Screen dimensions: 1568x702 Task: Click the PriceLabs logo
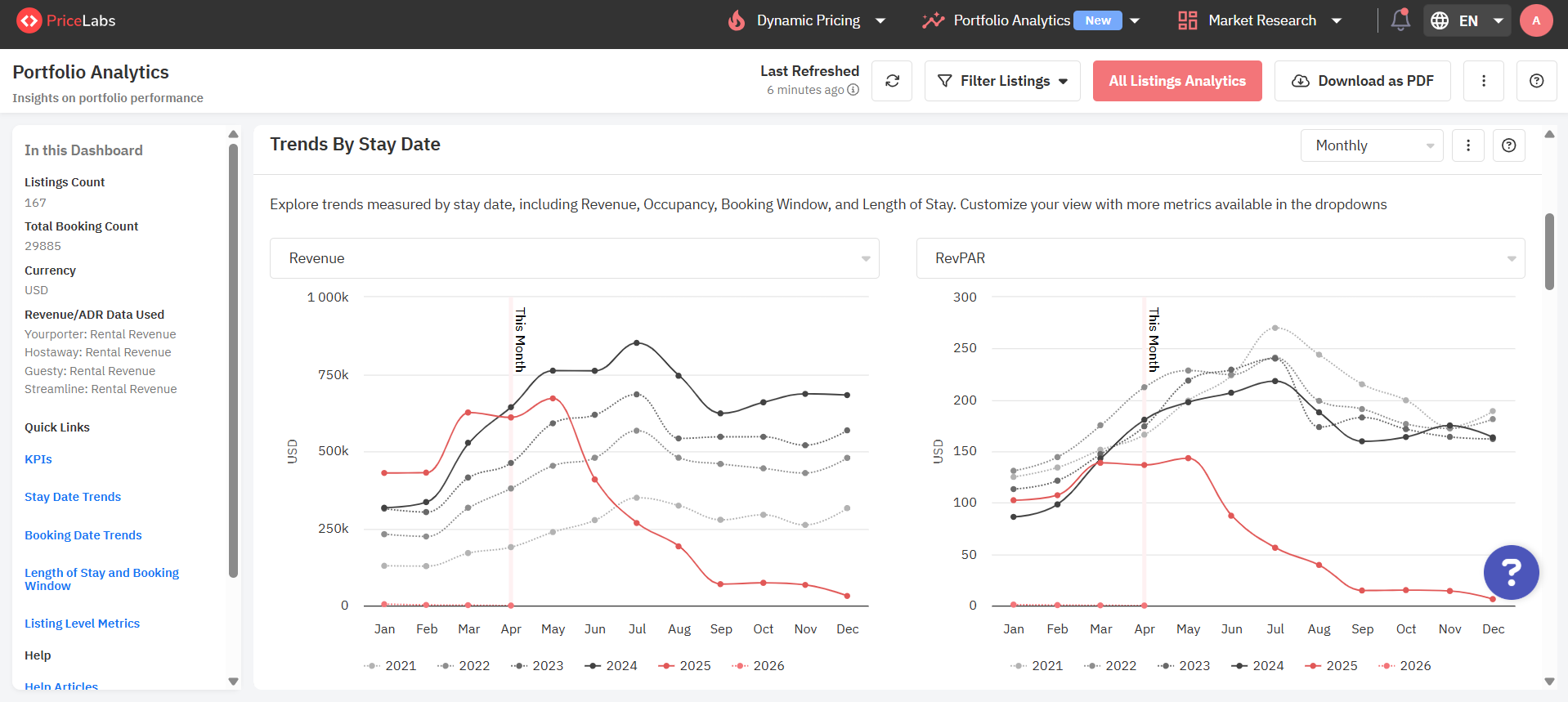coord(67,20)
